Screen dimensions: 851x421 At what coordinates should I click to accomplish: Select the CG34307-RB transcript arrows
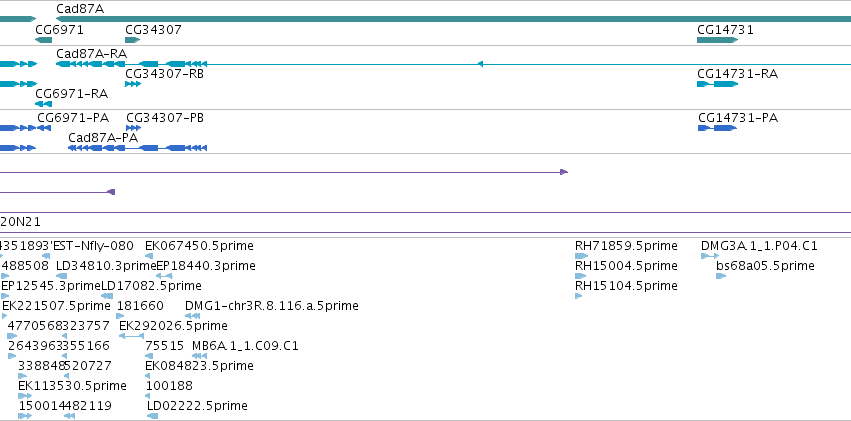(x=132, y=84)
